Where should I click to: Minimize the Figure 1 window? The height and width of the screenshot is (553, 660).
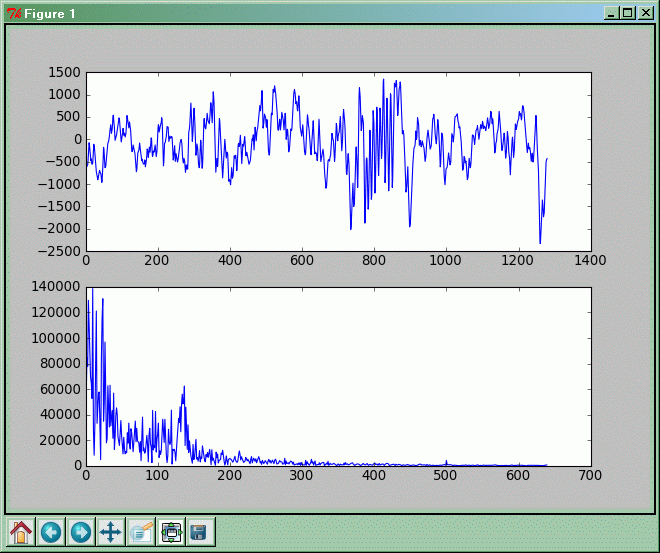[612, 13]
